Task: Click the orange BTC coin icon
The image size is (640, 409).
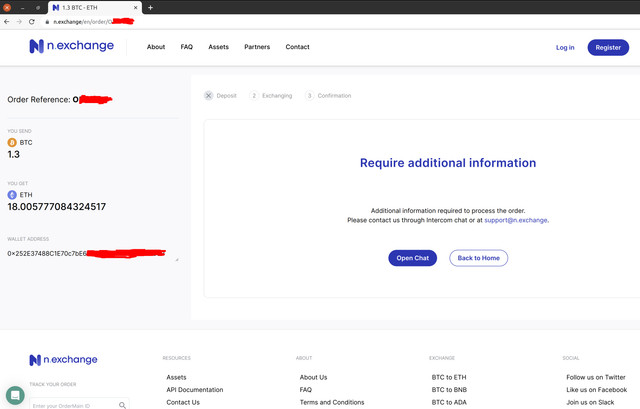Action: click(x=12, y=142)
